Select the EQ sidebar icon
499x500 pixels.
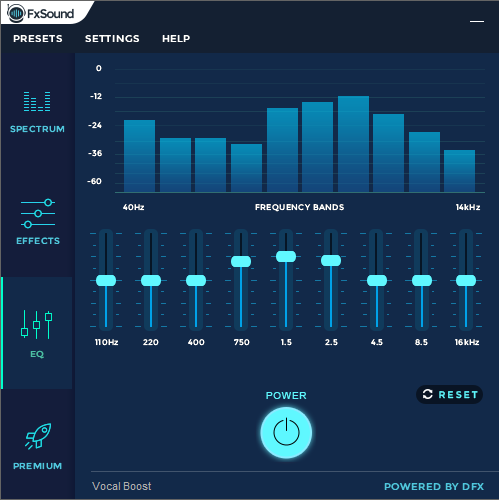(37, 324)
